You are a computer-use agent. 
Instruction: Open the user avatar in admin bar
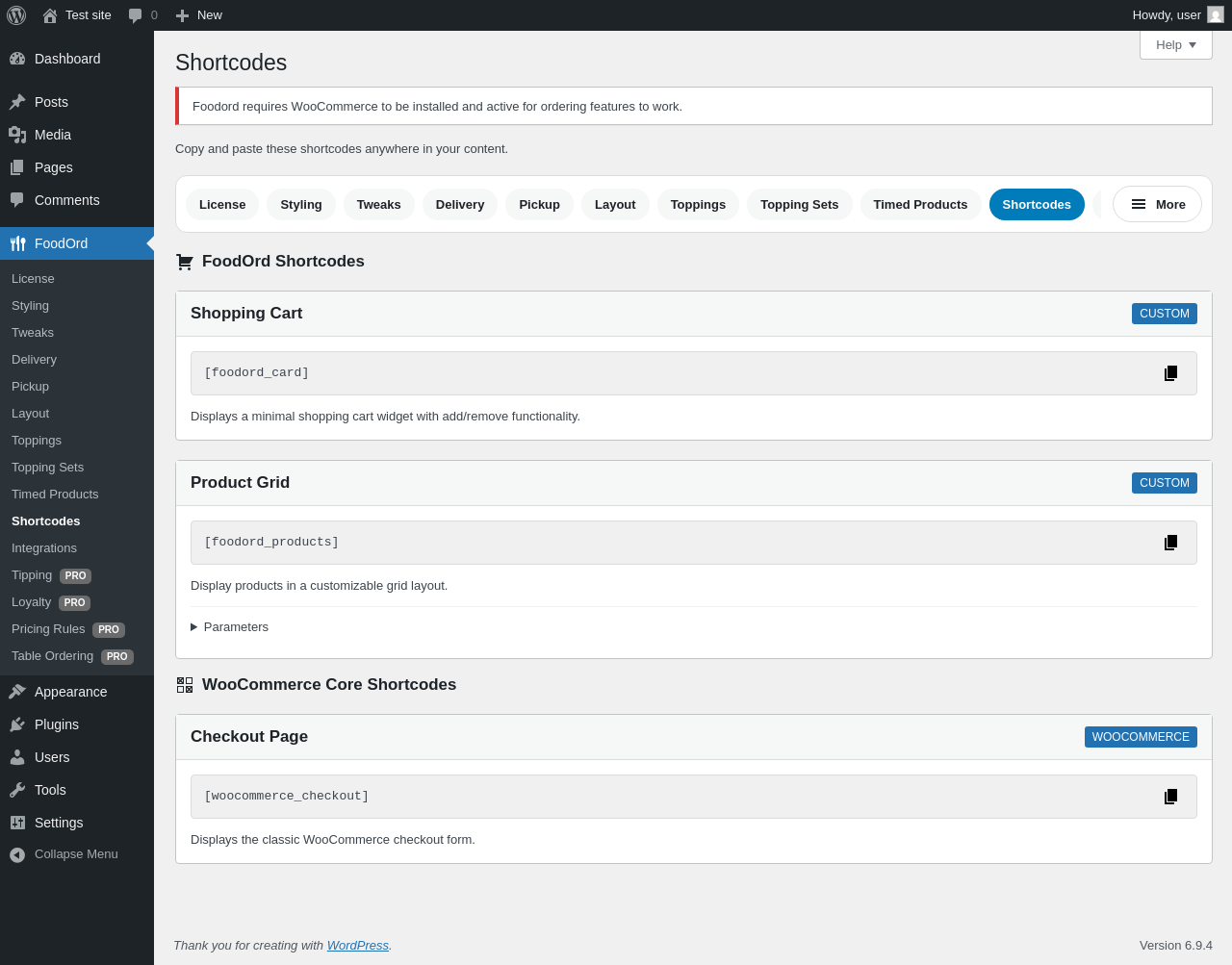point(1216,15)
